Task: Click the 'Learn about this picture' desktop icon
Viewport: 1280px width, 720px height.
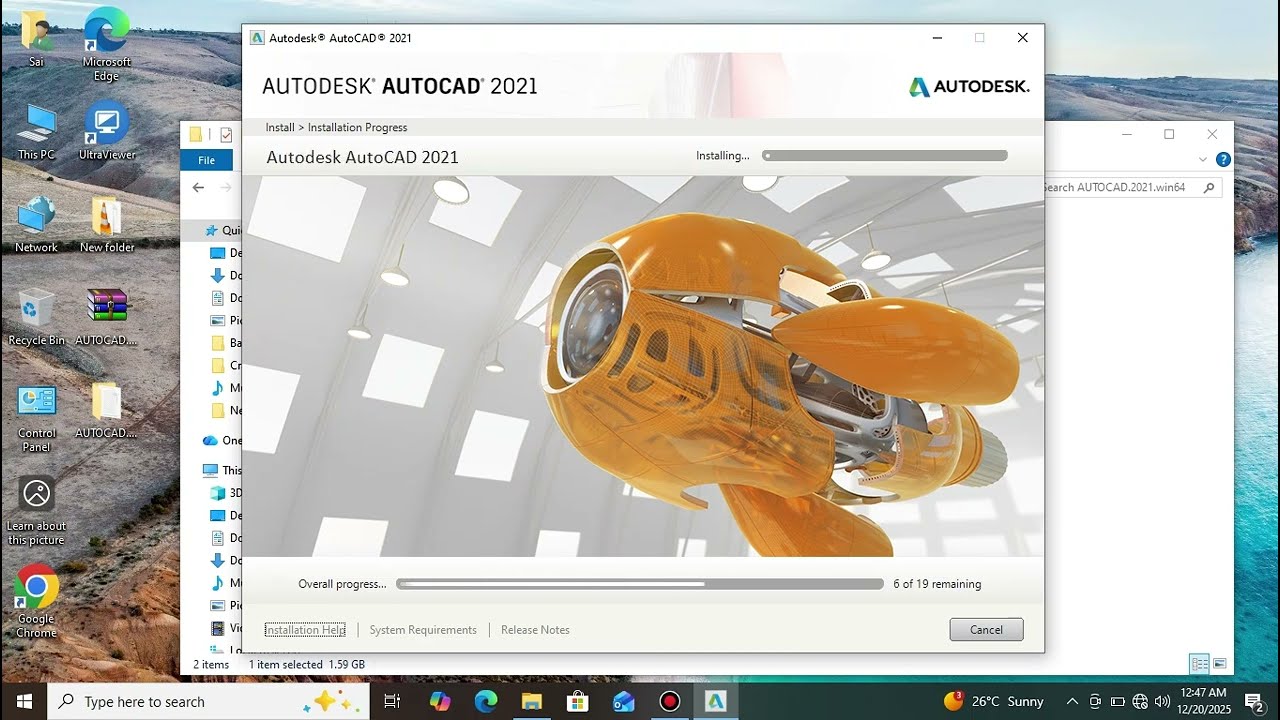Action: [36, 510]
